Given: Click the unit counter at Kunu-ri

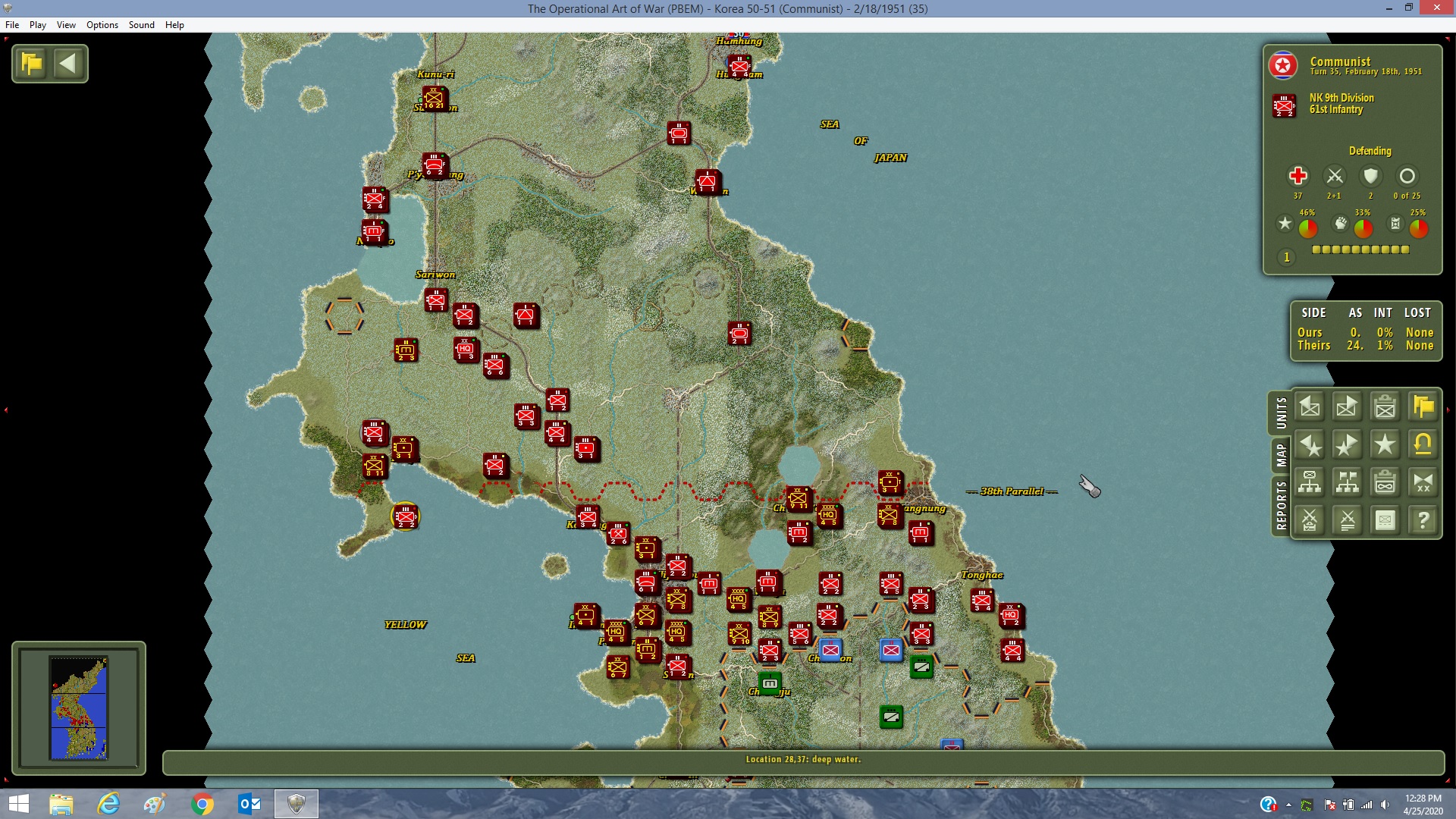Looking at the screenshot, I should [x=435, y=98].
